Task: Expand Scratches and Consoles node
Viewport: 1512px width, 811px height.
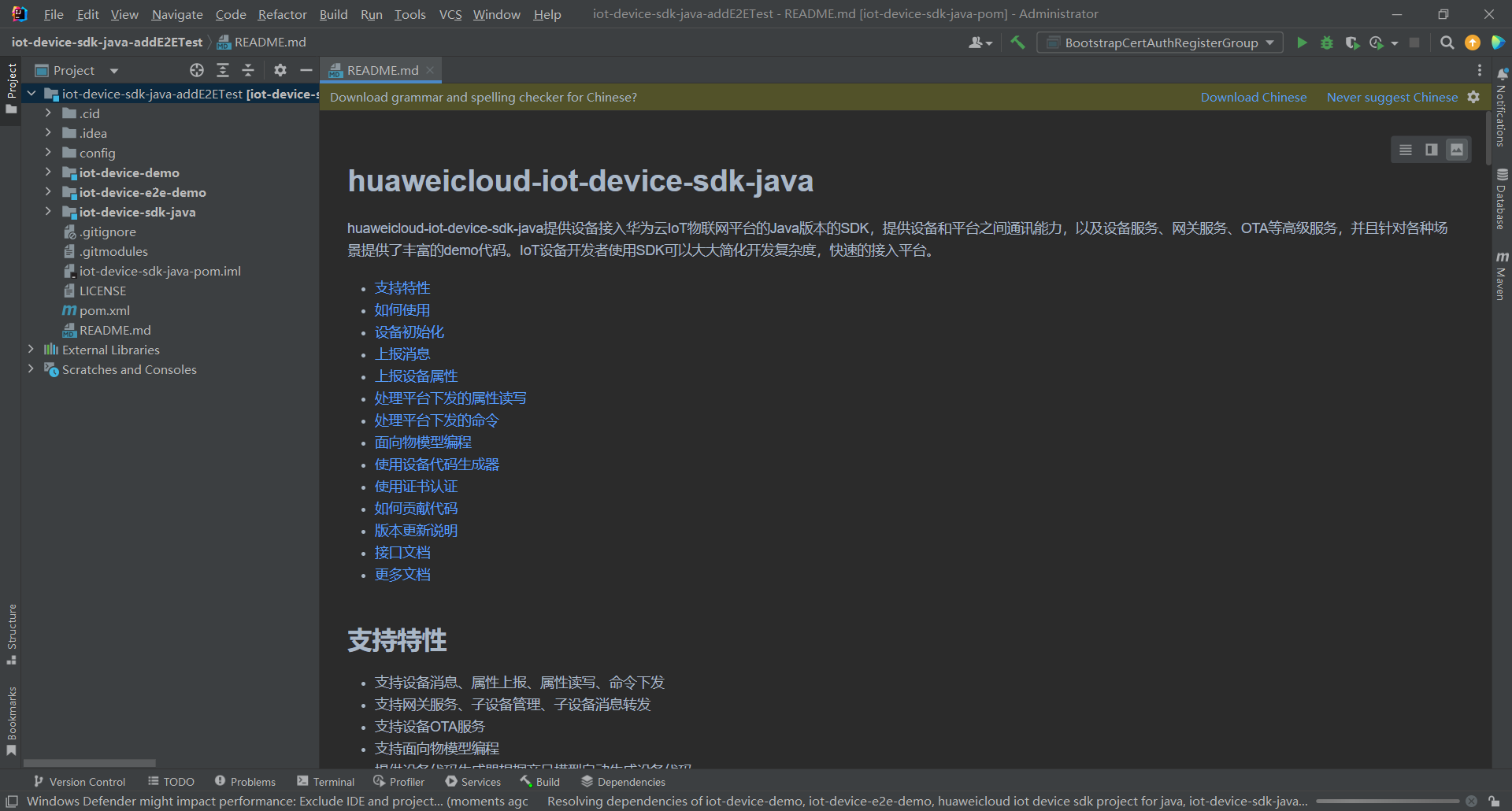Action: pos(31,369)
